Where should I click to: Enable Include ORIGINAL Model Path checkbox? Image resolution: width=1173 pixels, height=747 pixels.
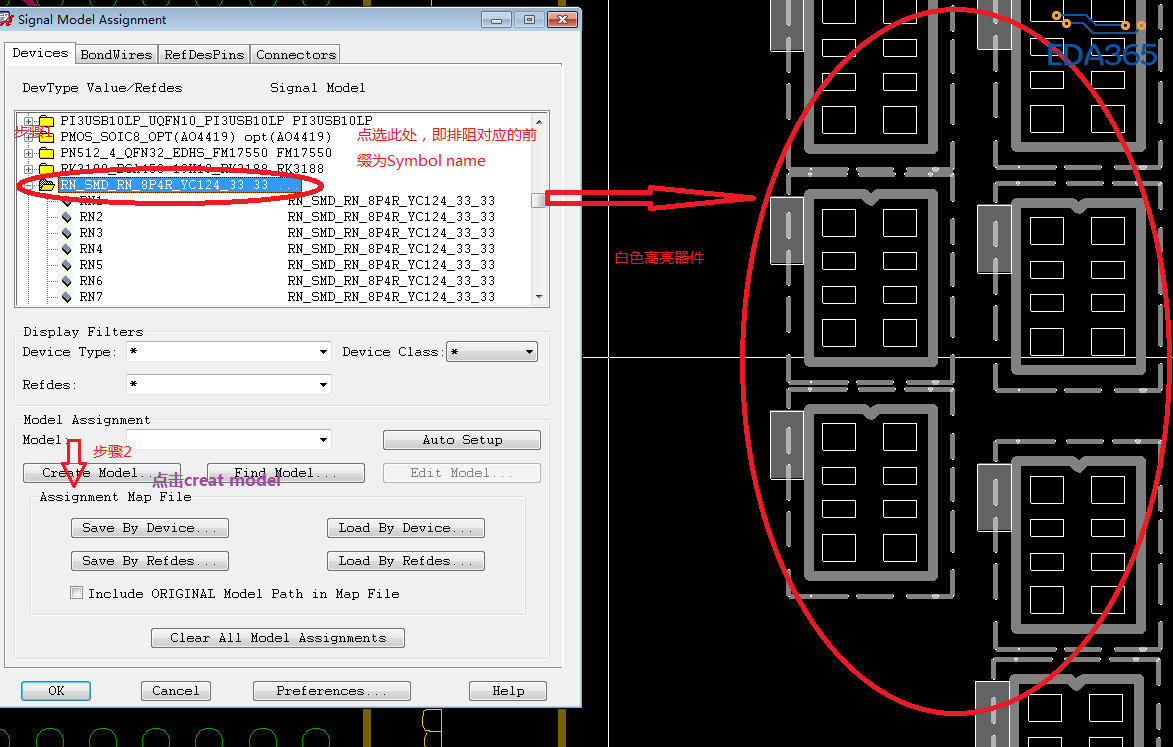(77, 593)
